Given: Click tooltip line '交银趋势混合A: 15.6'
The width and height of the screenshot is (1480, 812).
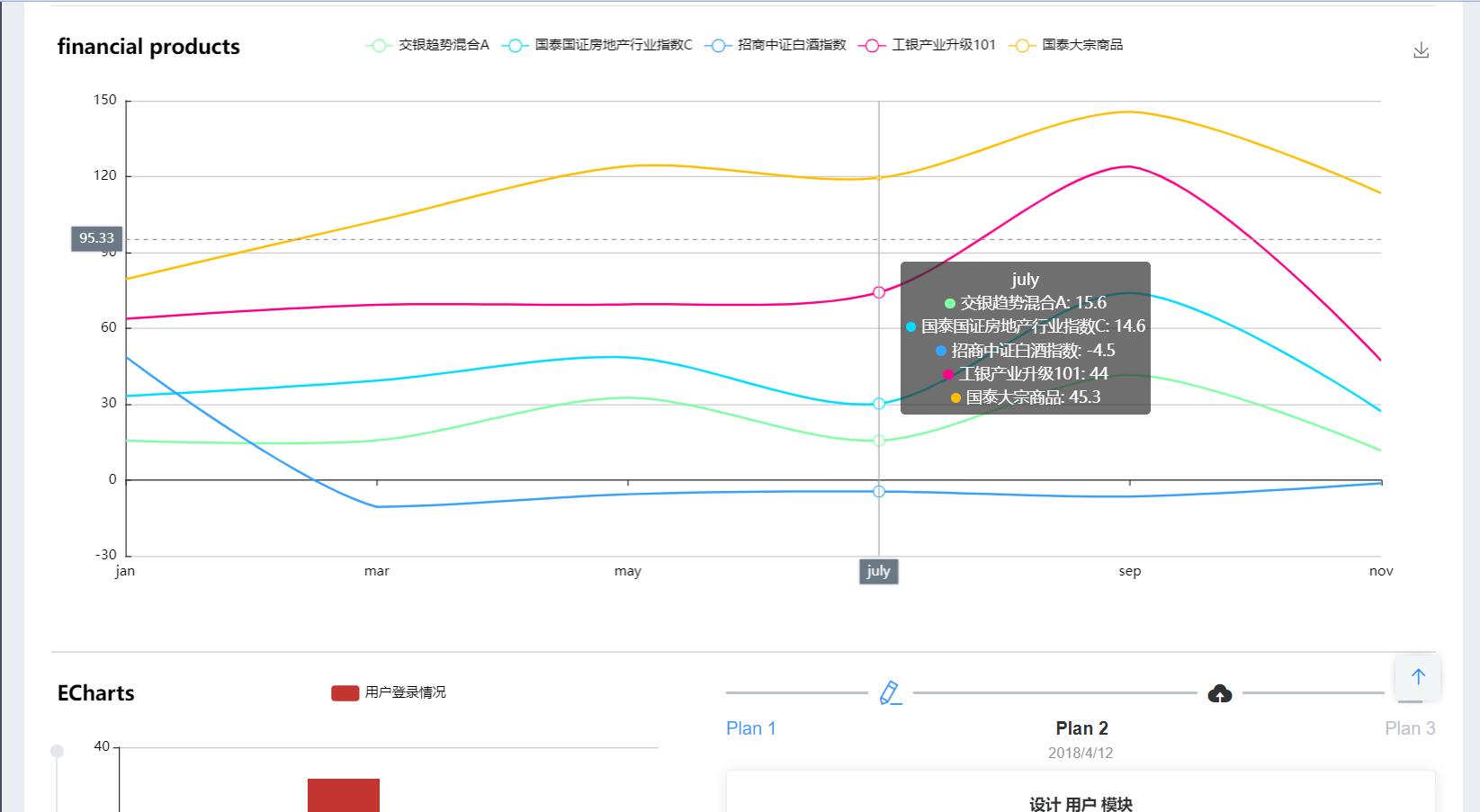Looking at the screenshot, I should 1026,303.
